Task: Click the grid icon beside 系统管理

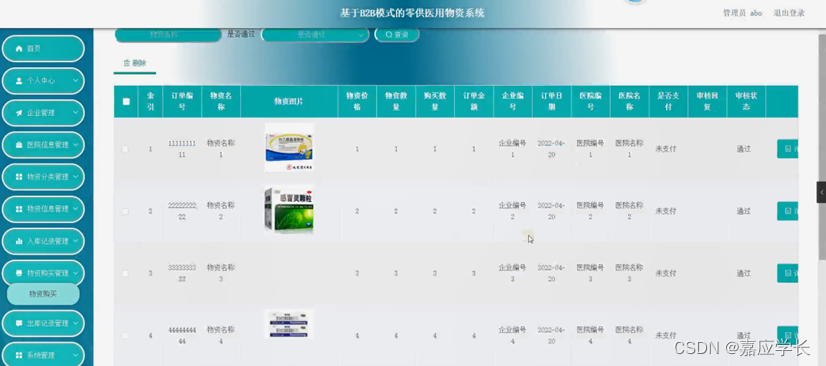Action: click(x=19, y=355)
